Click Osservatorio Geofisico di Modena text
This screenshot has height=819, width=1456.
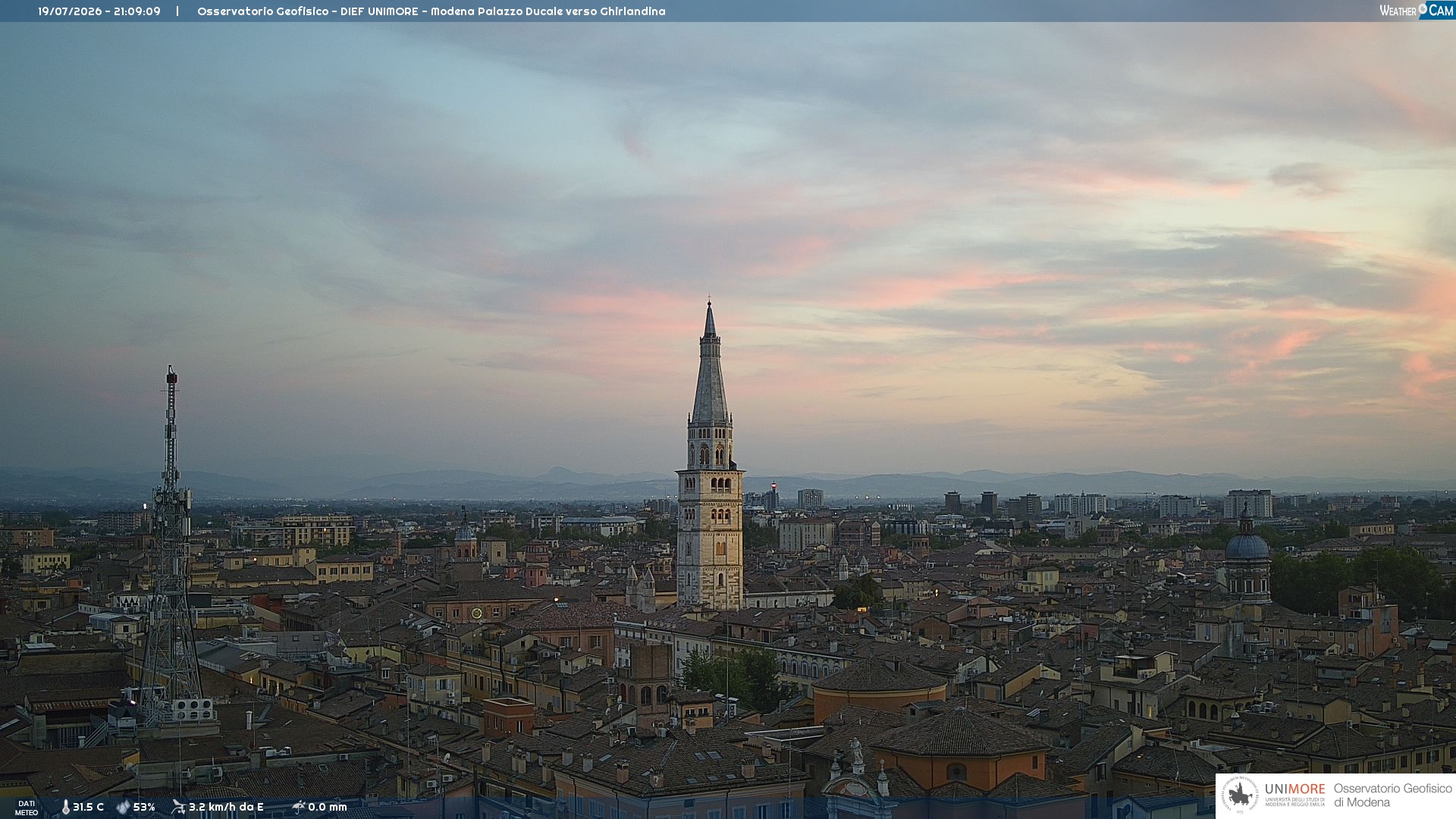(1393, 795)
